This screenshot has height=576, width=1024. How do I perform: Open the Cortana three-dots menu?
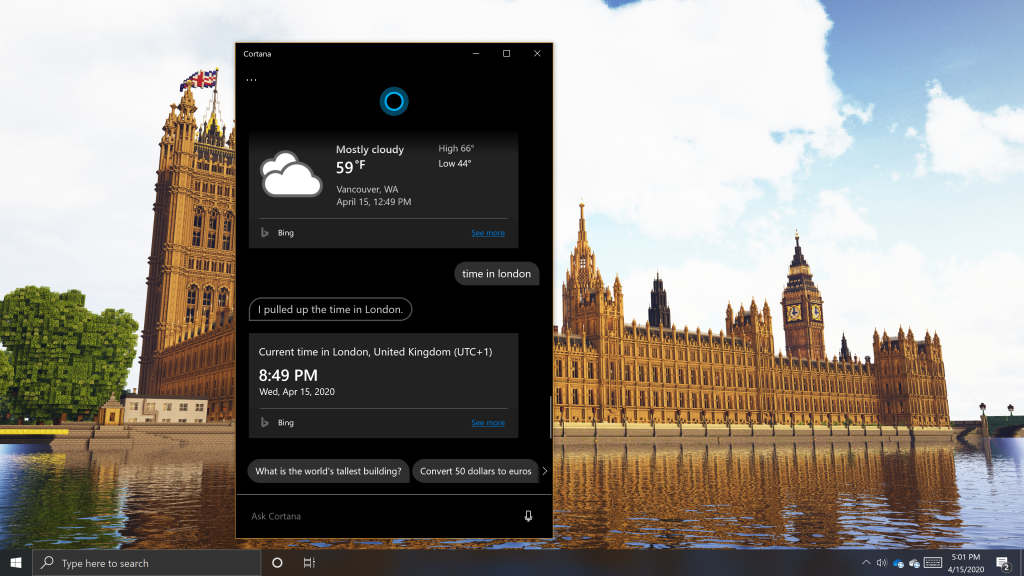tap(251, 80)
